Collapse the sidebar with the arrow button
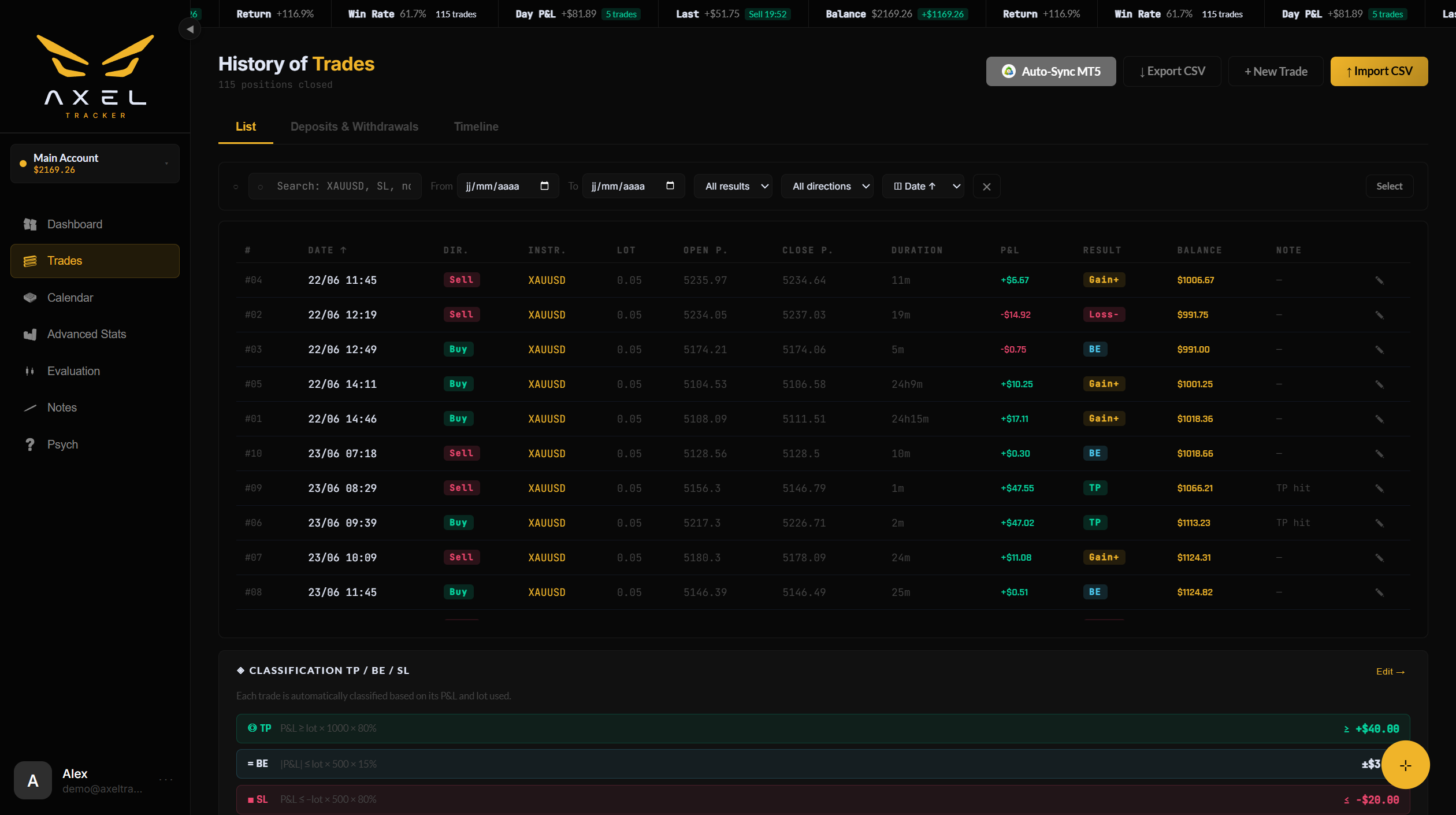 [190, 29]
